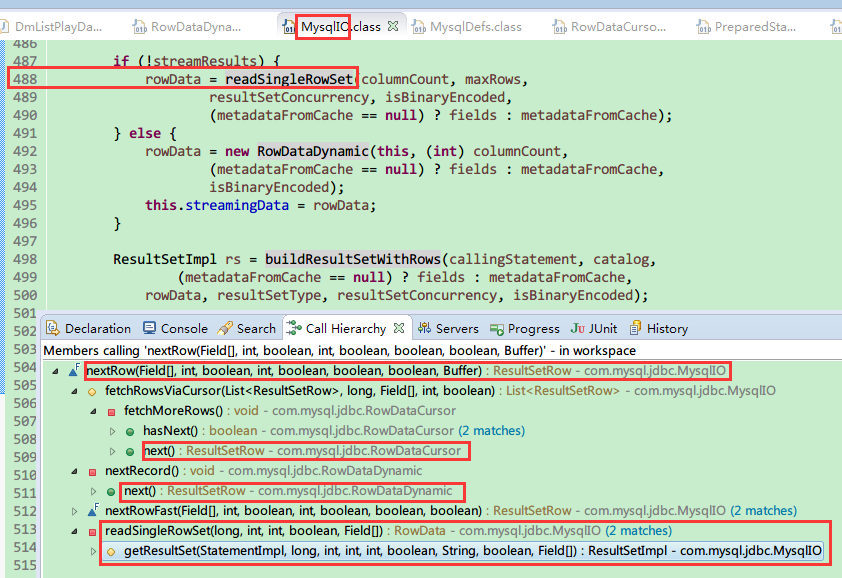
Task: Click RowDataDynamic constructor on line 492
Action: [x=313, y=151]
